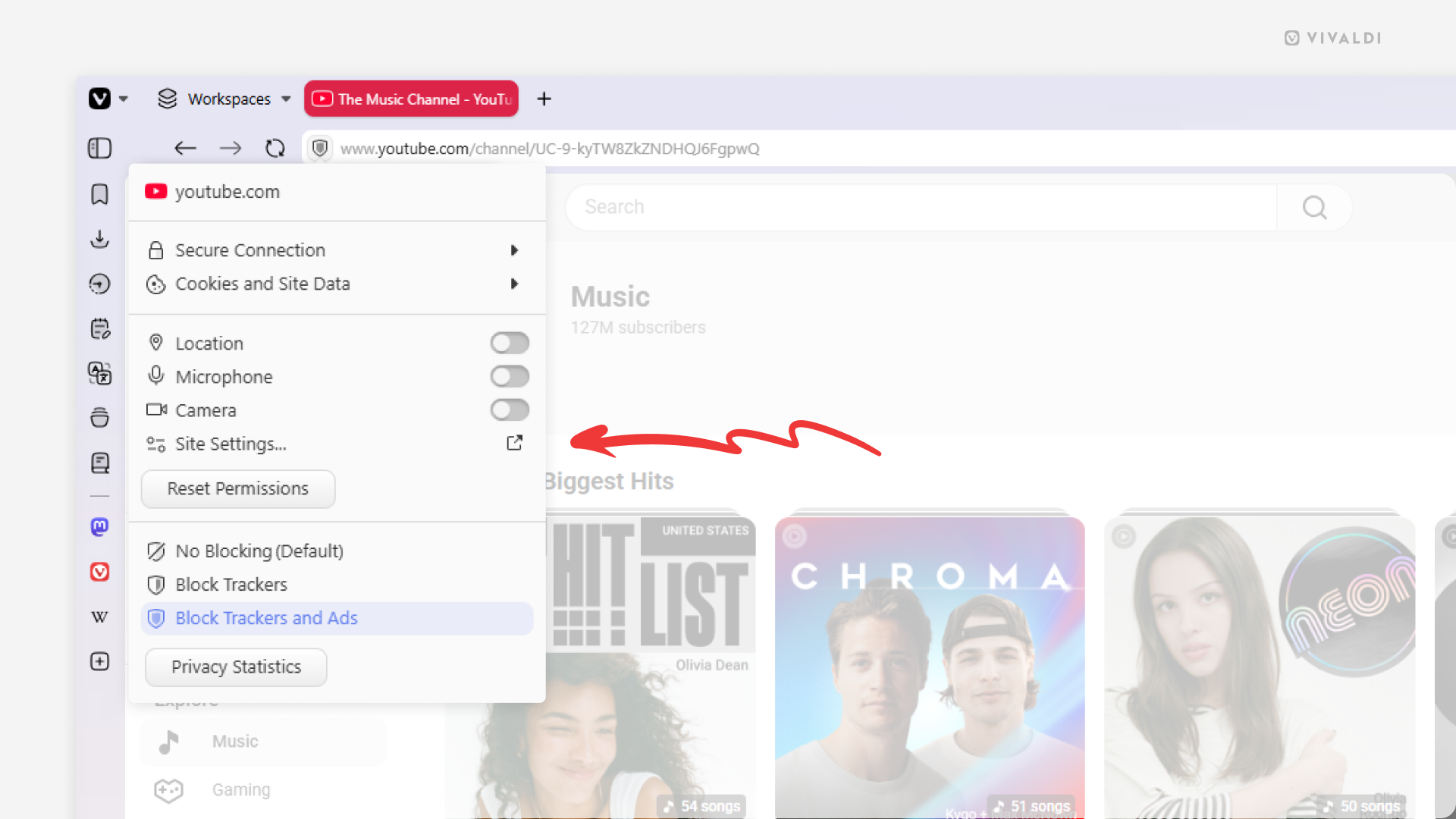Add a new web panel
Screen dimensions: 1456x819
coord(100,661)
